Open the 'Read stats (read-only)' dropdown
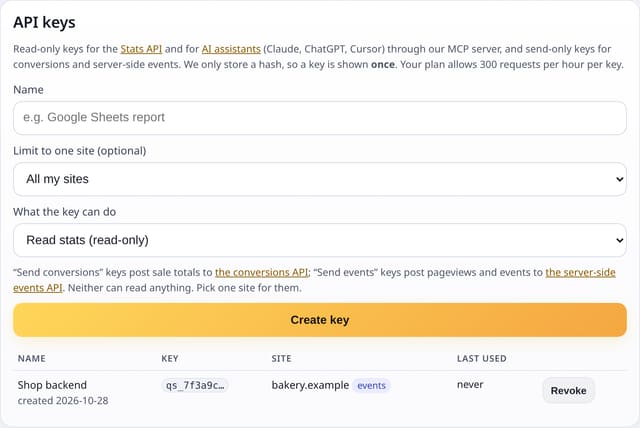 (x=320, y=240)
